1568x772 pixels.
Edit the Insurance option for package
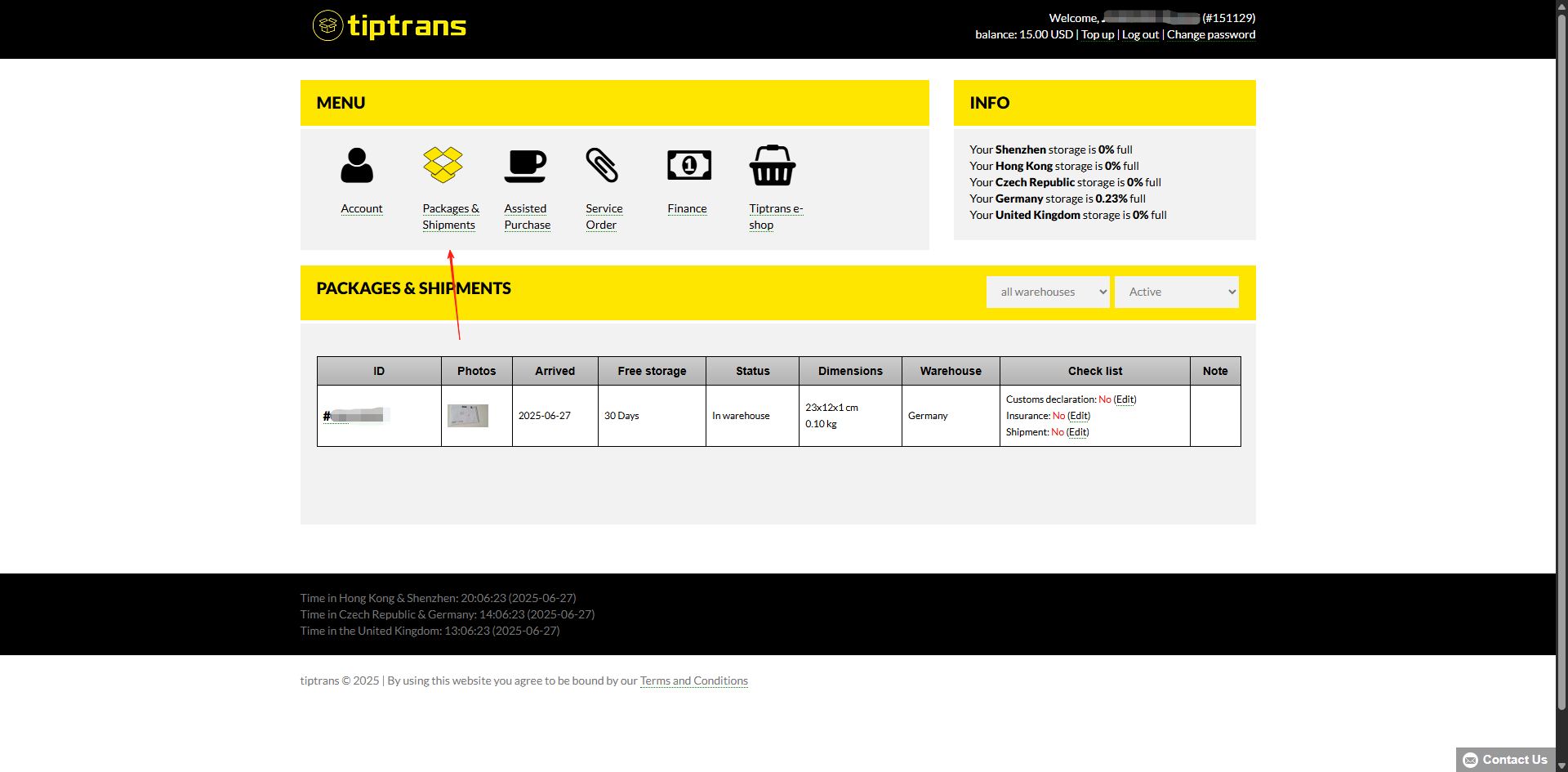(x=1079, y=416)
